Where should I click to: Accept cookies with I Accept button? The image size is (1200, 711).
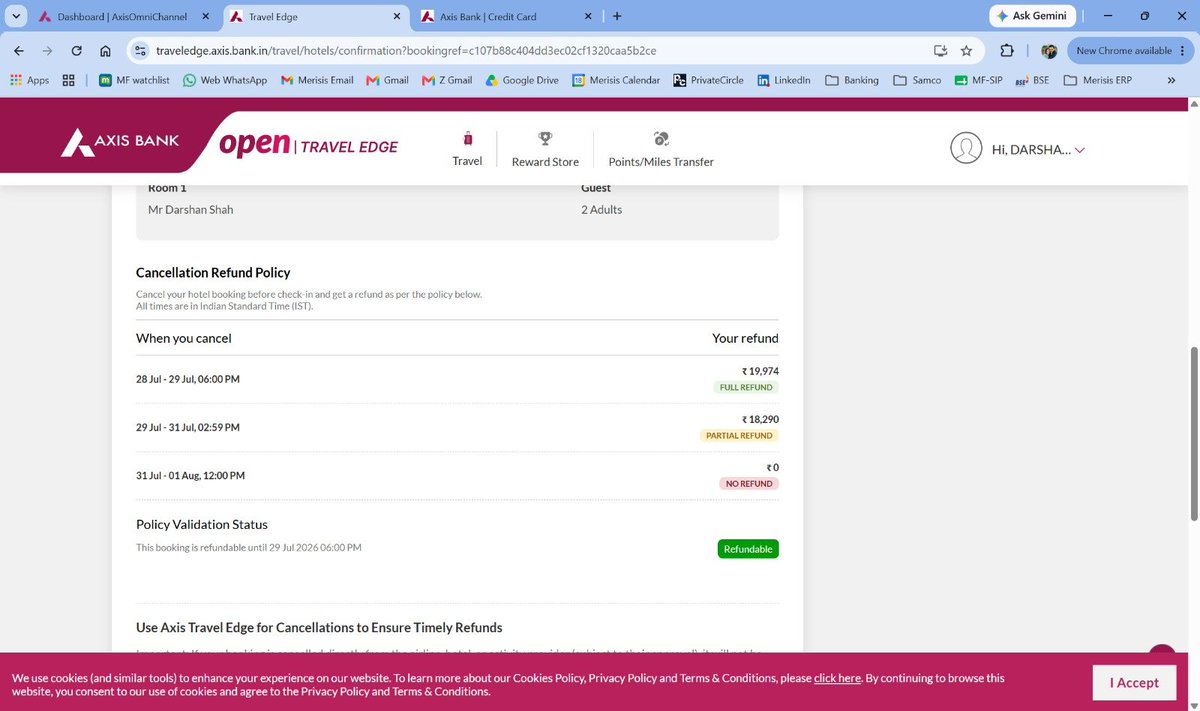(x=1134, y=682)
